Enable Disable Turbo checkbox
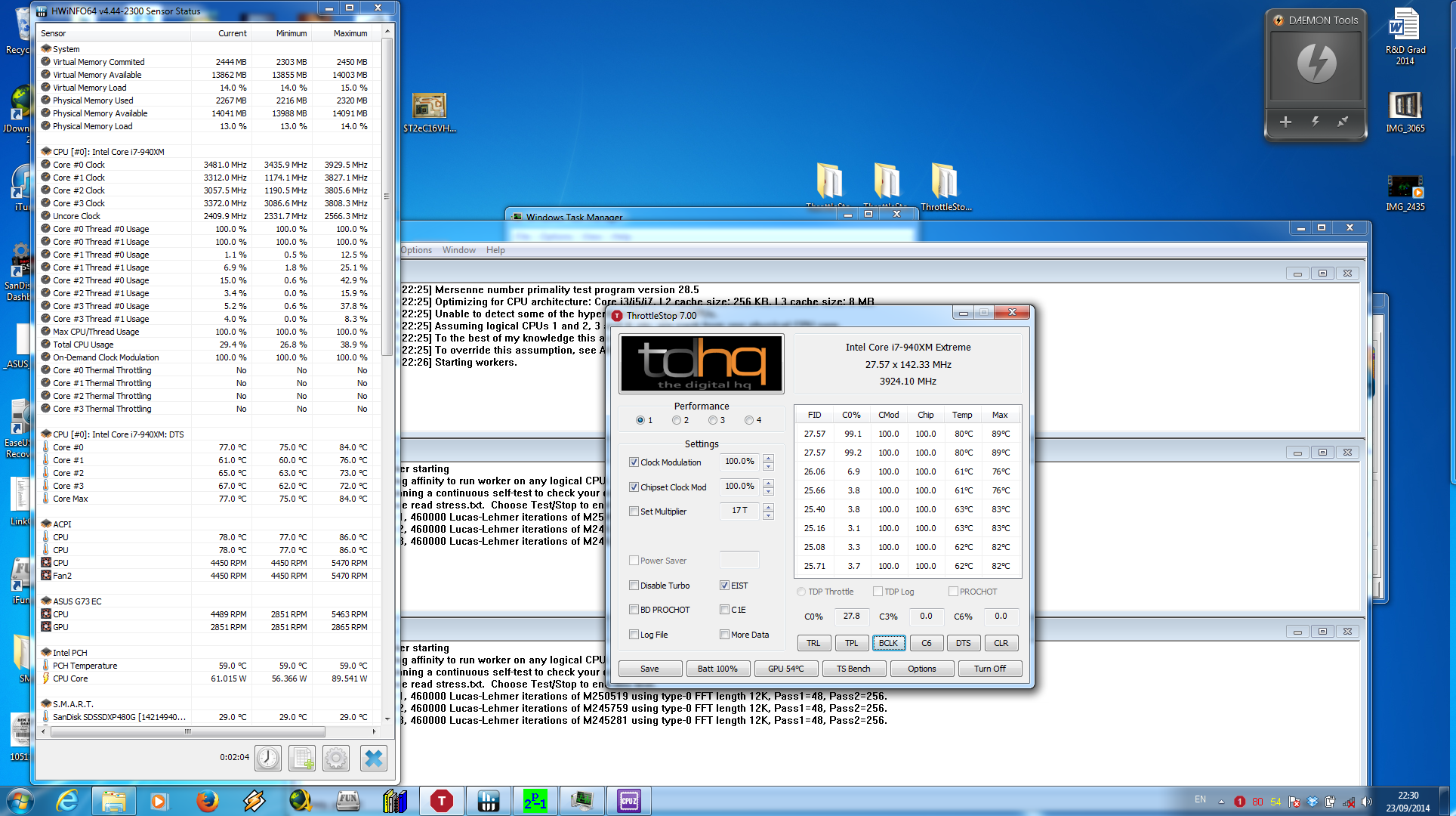 click(x=634, y=586)
